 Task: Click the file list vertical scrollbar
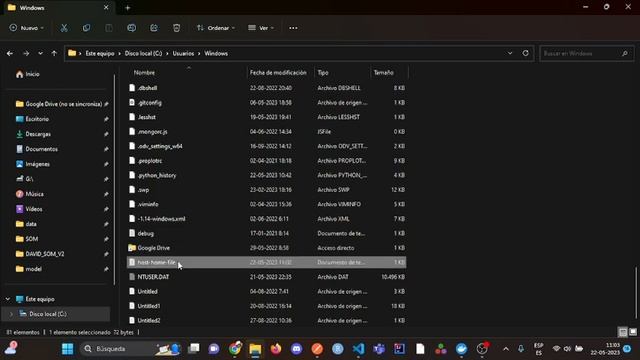636,292
